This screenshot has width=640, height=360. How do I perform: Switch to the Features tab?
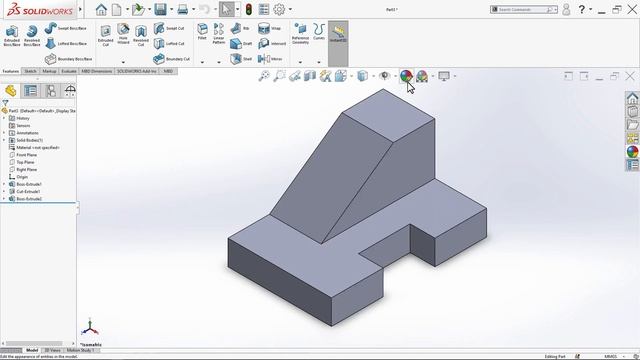coord(11,71)
